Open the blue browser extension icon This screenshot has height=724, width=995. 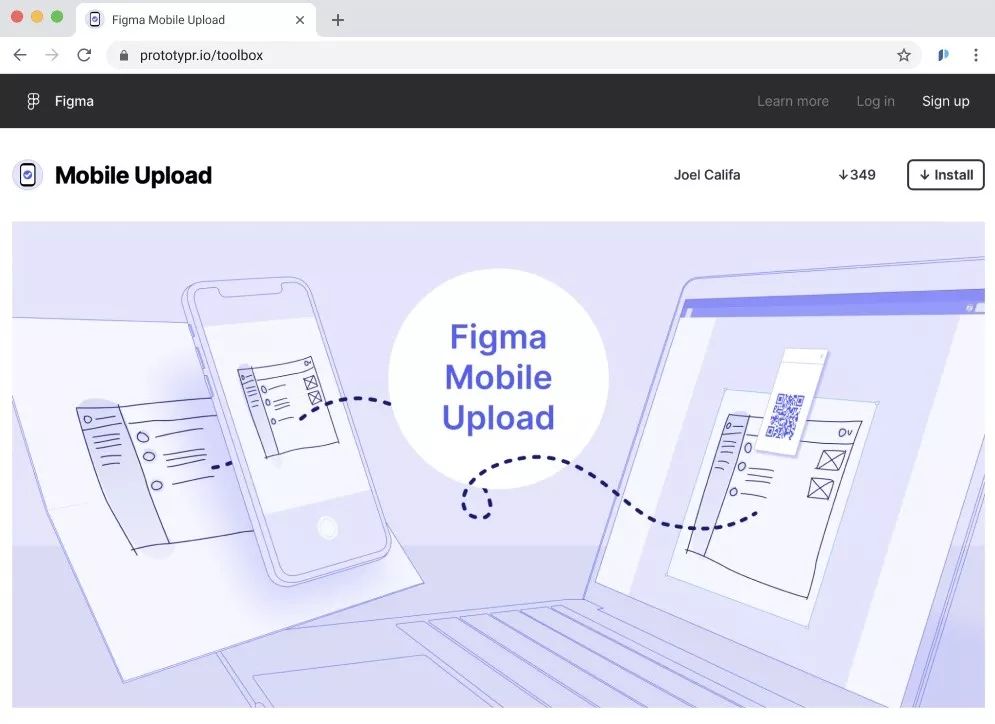[x=943, y=55]
